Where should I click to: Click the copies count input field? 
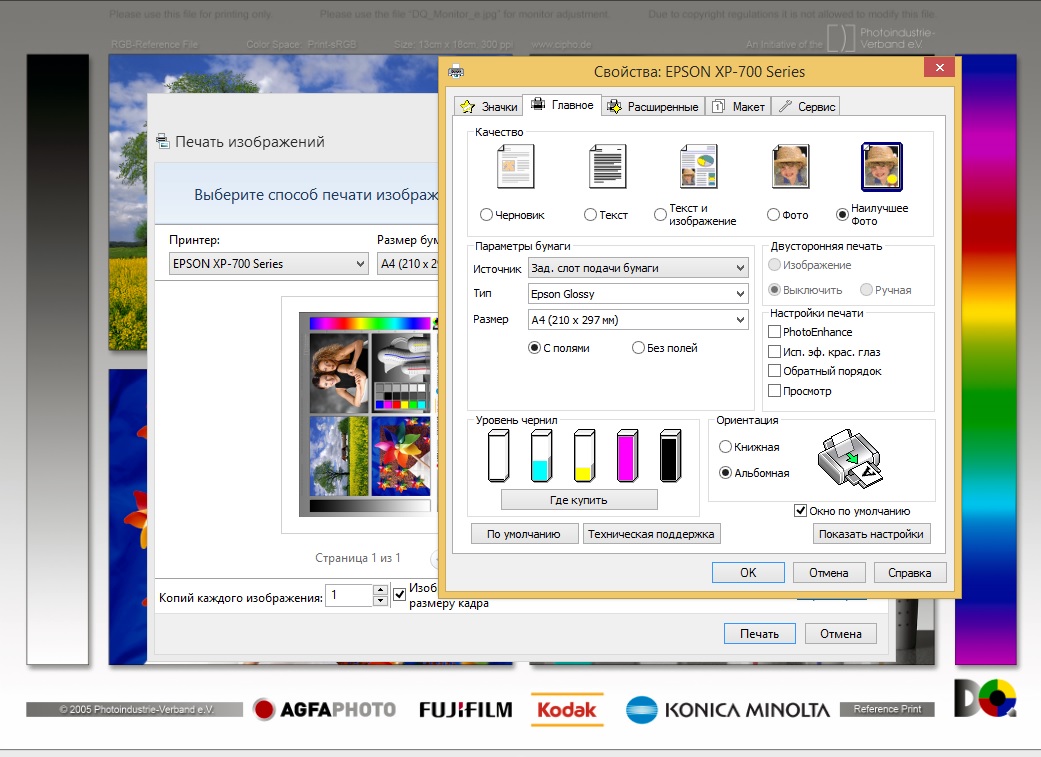pos(349,595)
